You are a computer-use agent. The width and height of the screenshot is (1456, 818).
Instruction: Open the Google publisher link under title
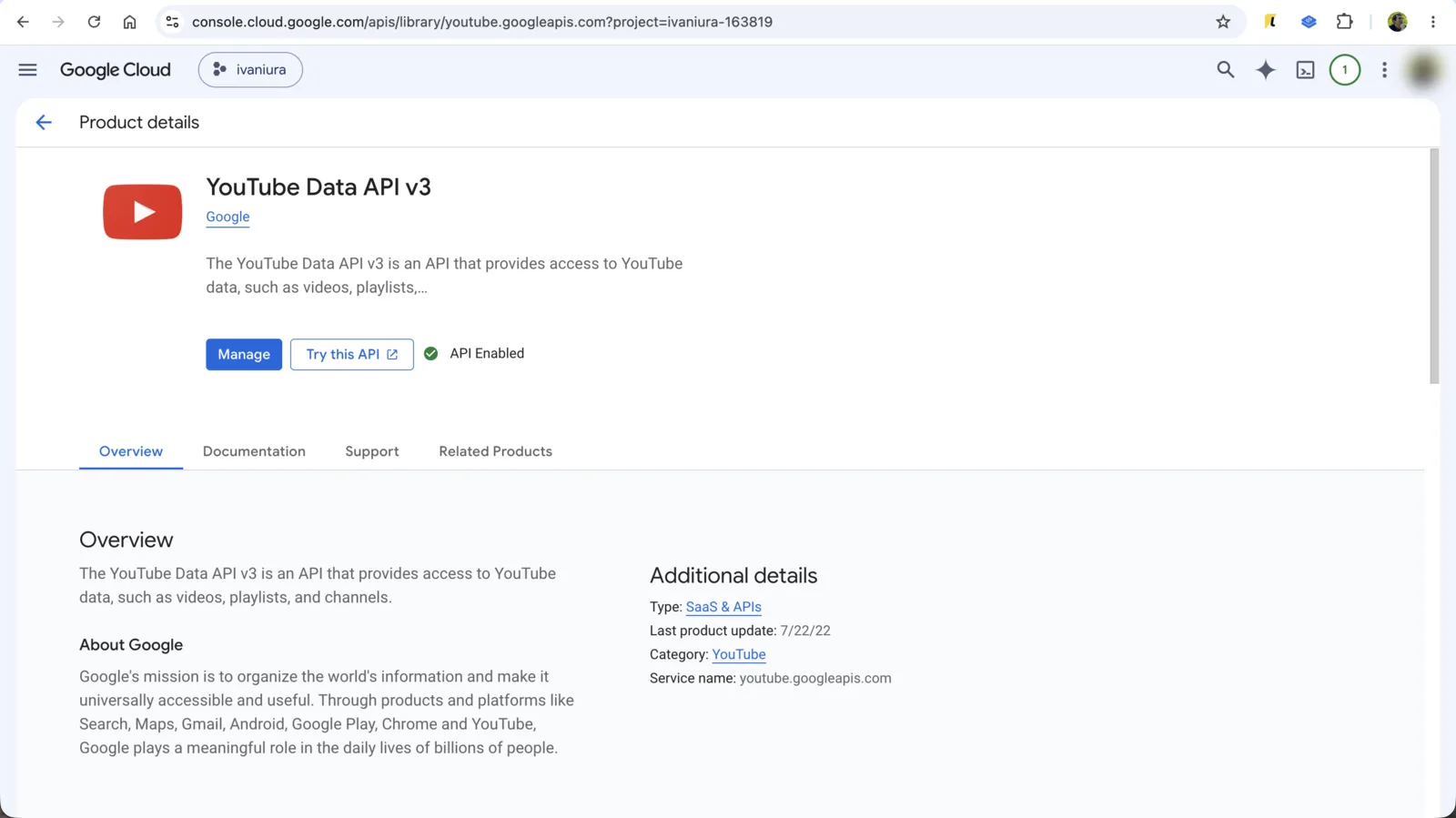pos(227,217)
